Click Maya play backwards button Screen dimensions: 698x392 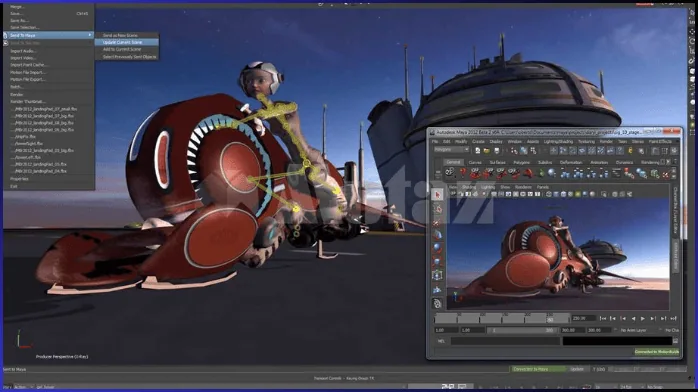point(633,319)
